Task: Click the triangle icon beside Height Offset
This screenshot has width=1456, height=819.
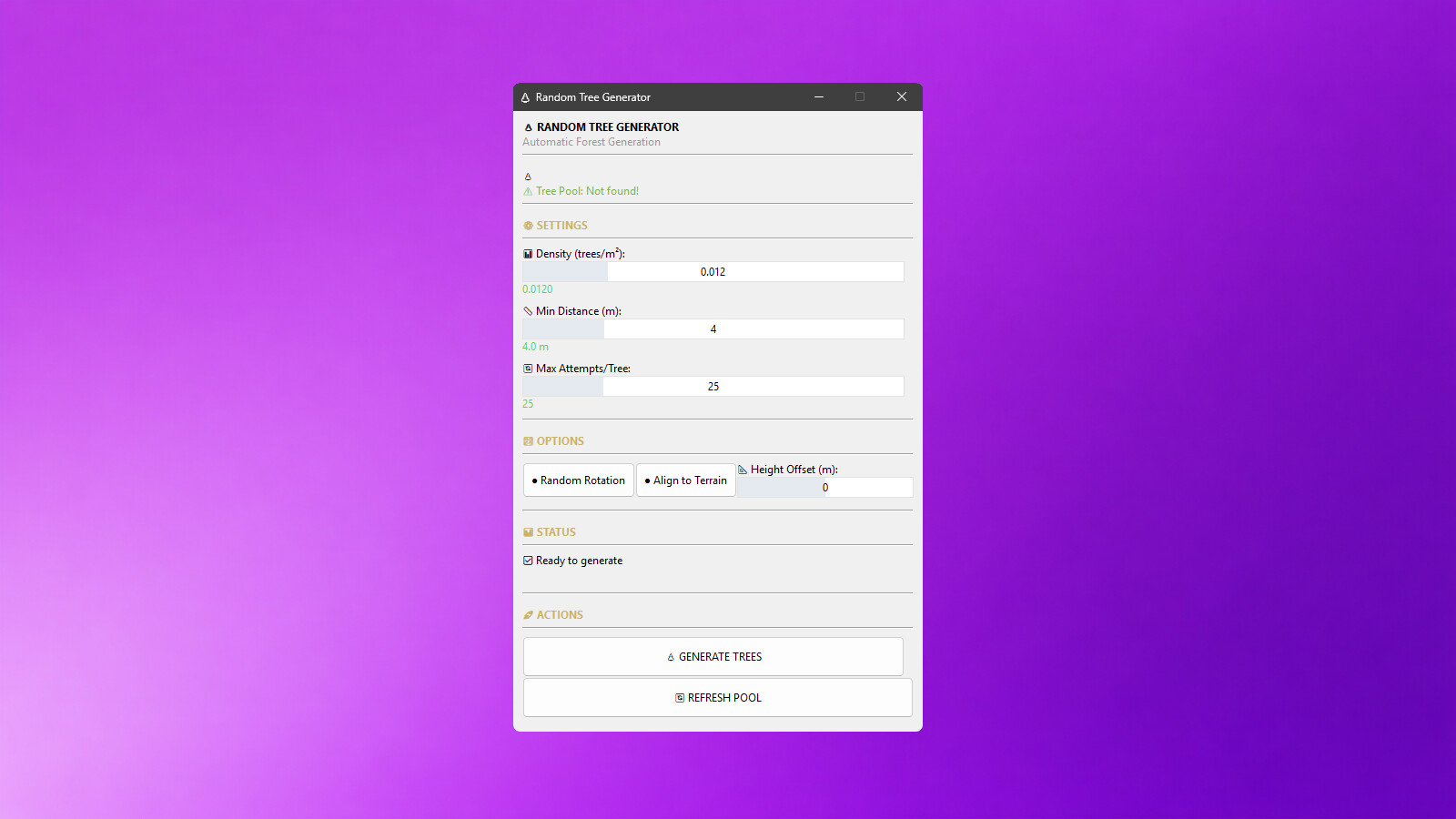Action: click(x=743, y=470)
